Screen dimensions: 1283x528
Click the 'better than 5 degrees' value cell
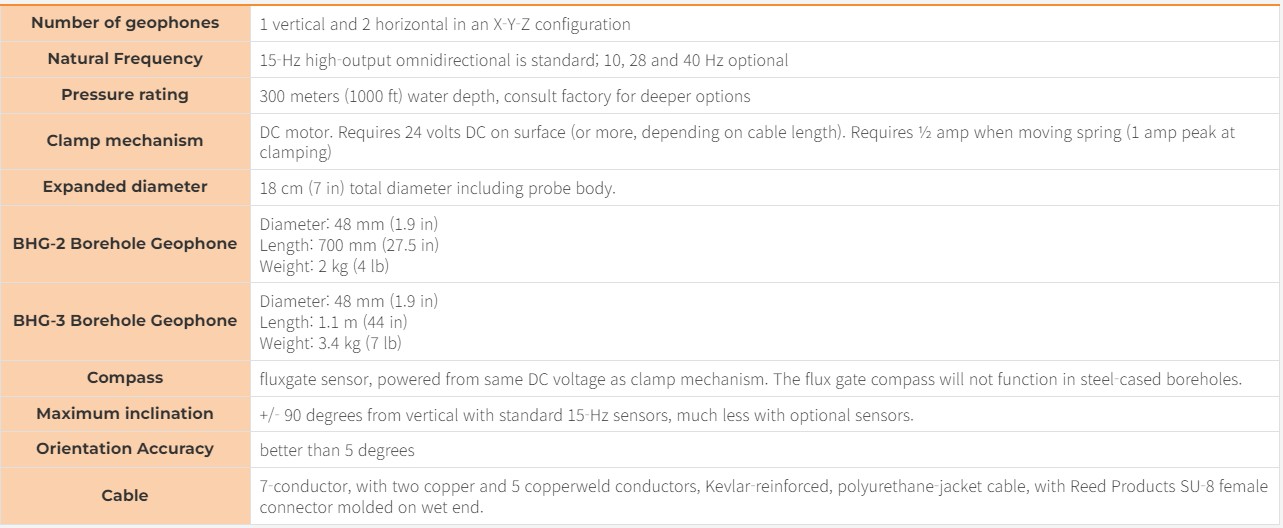[x=766, y=450]
